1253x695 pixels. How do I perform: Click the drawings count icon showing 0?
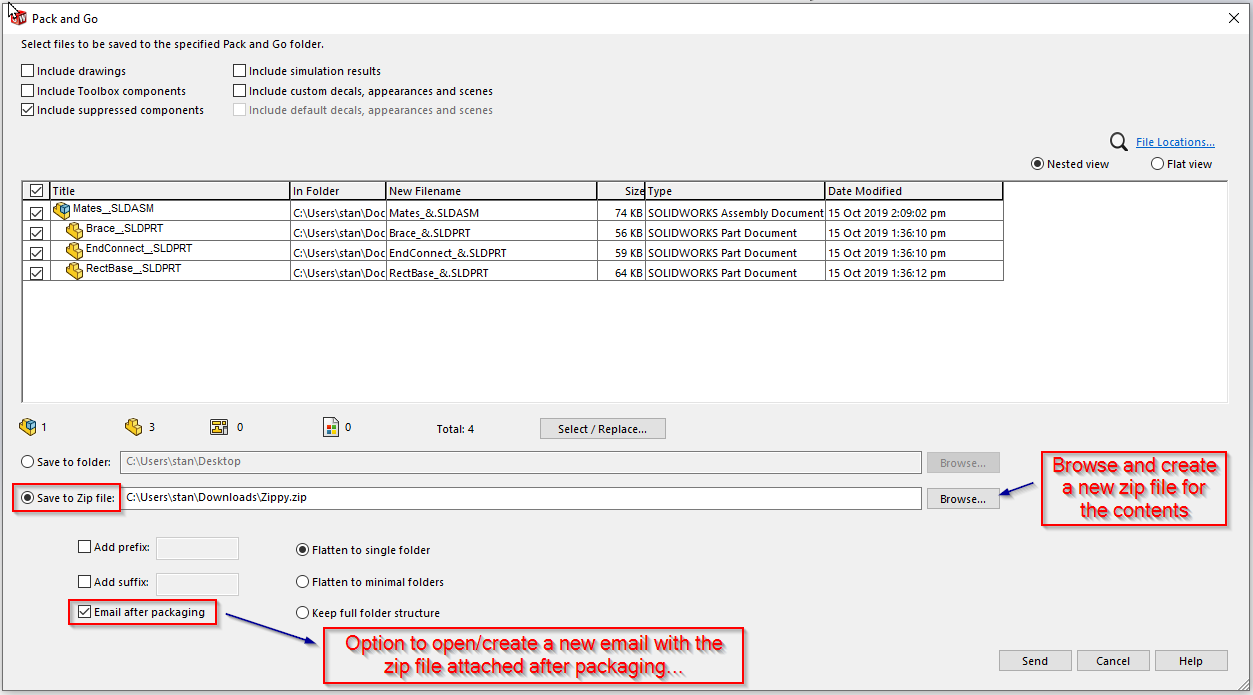coord(220,427)
